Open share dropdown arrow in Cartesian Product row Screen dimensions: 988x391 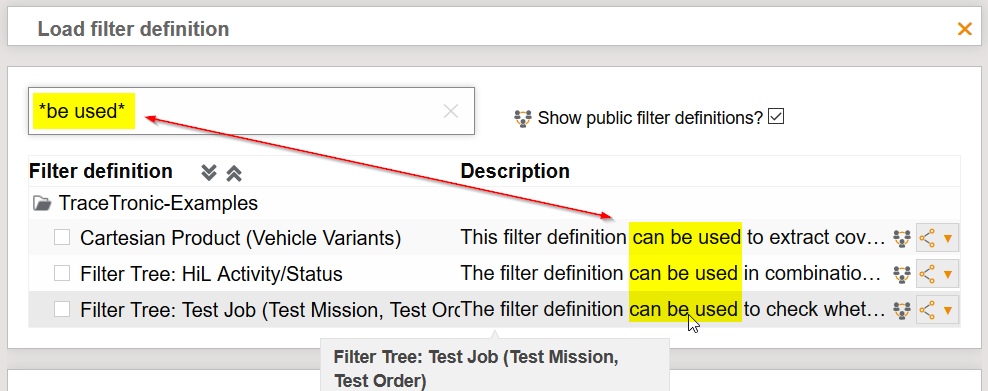coord(947,239)
